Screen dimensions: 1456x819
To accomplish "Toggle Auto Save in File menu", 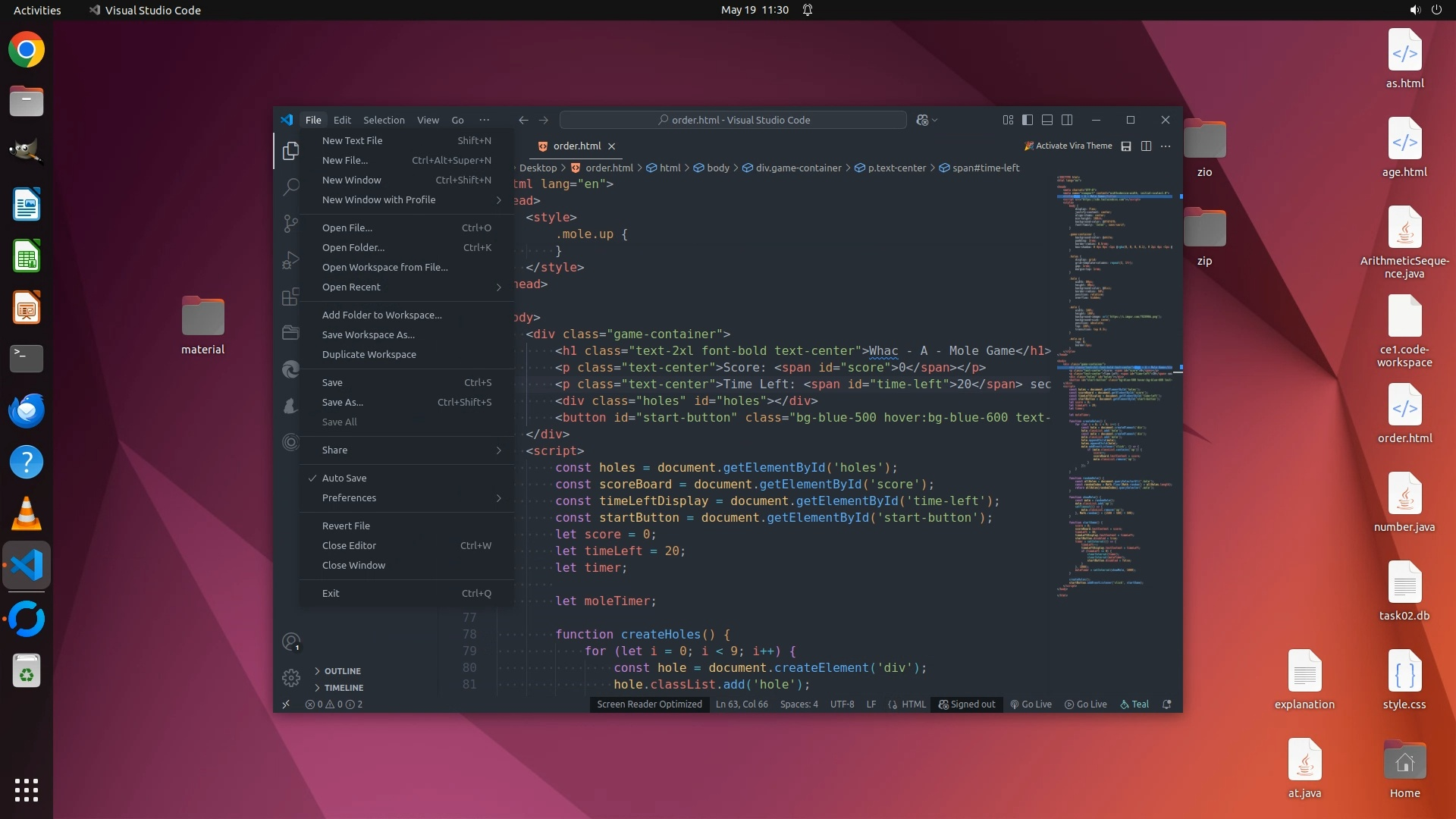I will (344, 479).
